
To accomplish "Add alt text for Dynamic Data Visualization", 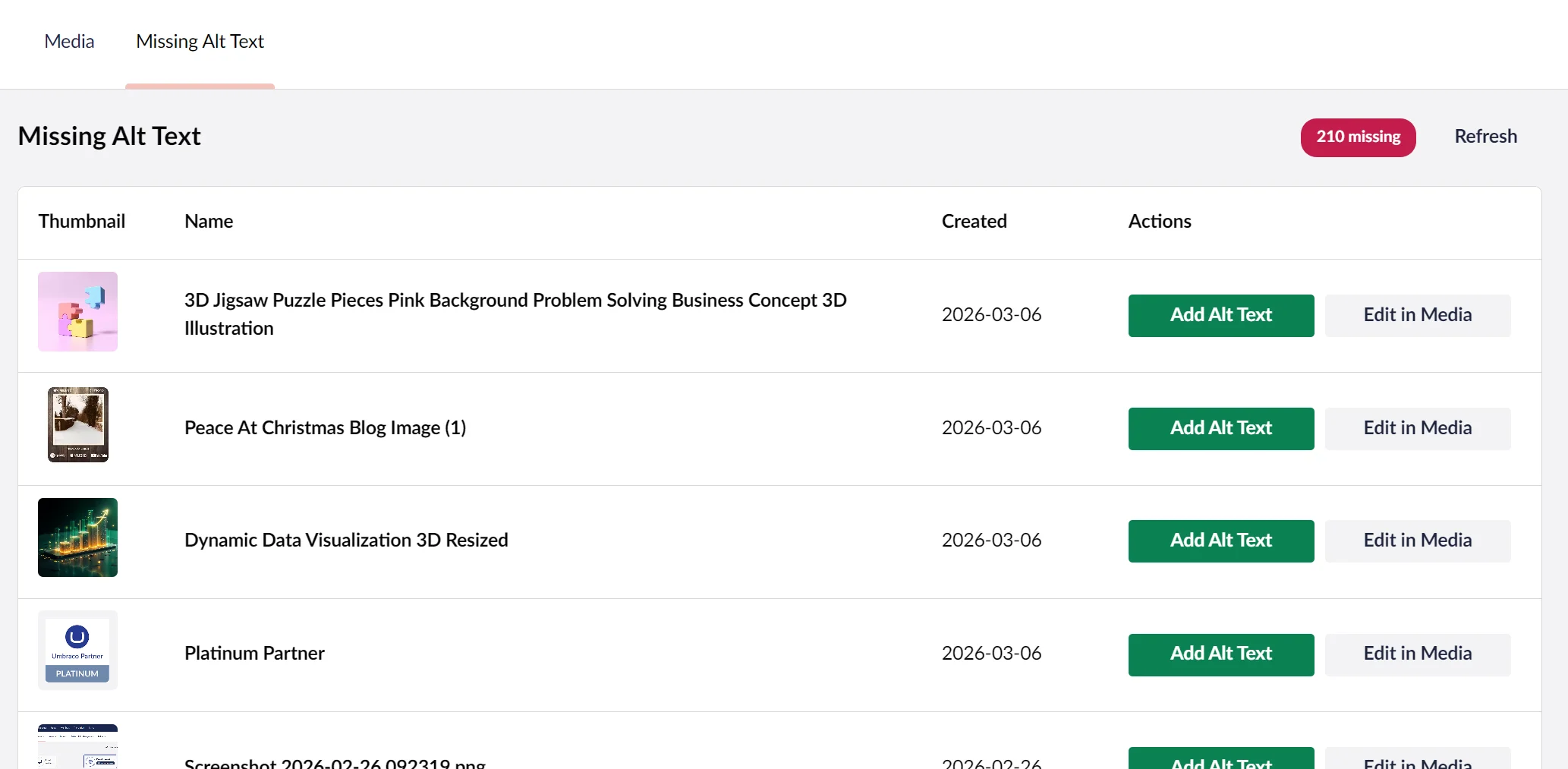I will point(1220,541).
